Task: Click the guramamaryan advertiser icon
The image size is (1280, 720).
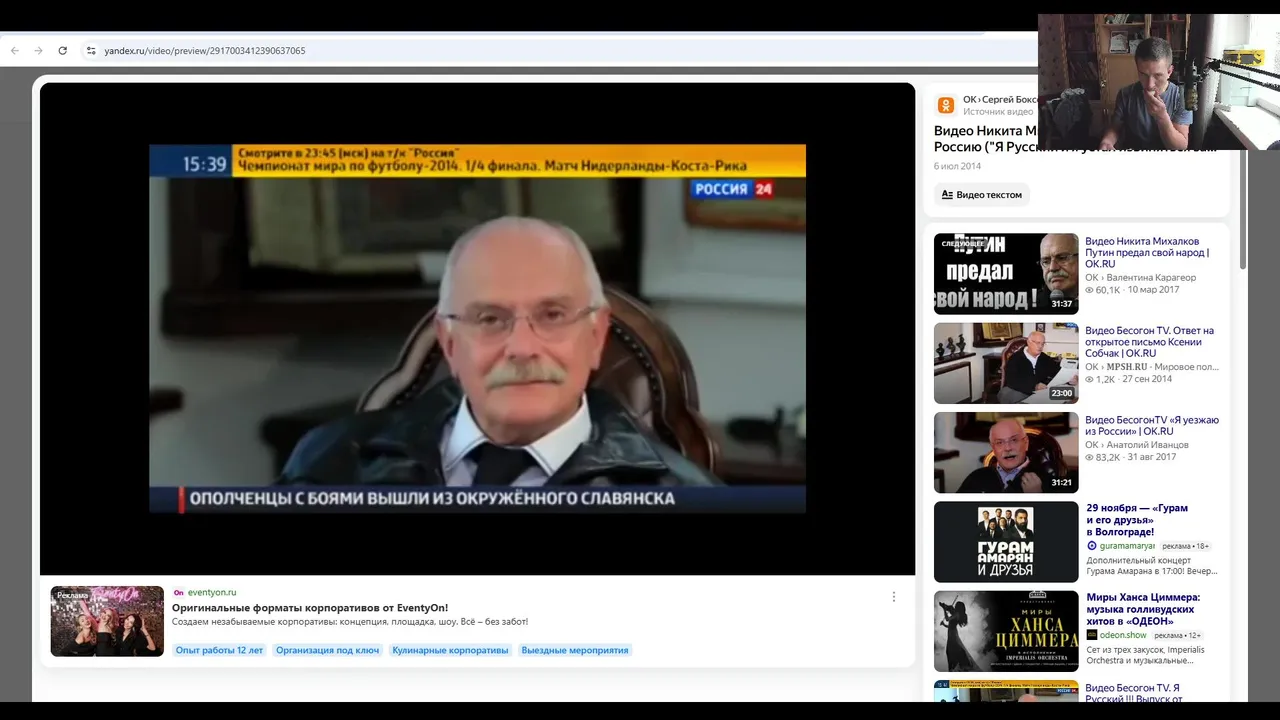Action: pos(1092,546)
